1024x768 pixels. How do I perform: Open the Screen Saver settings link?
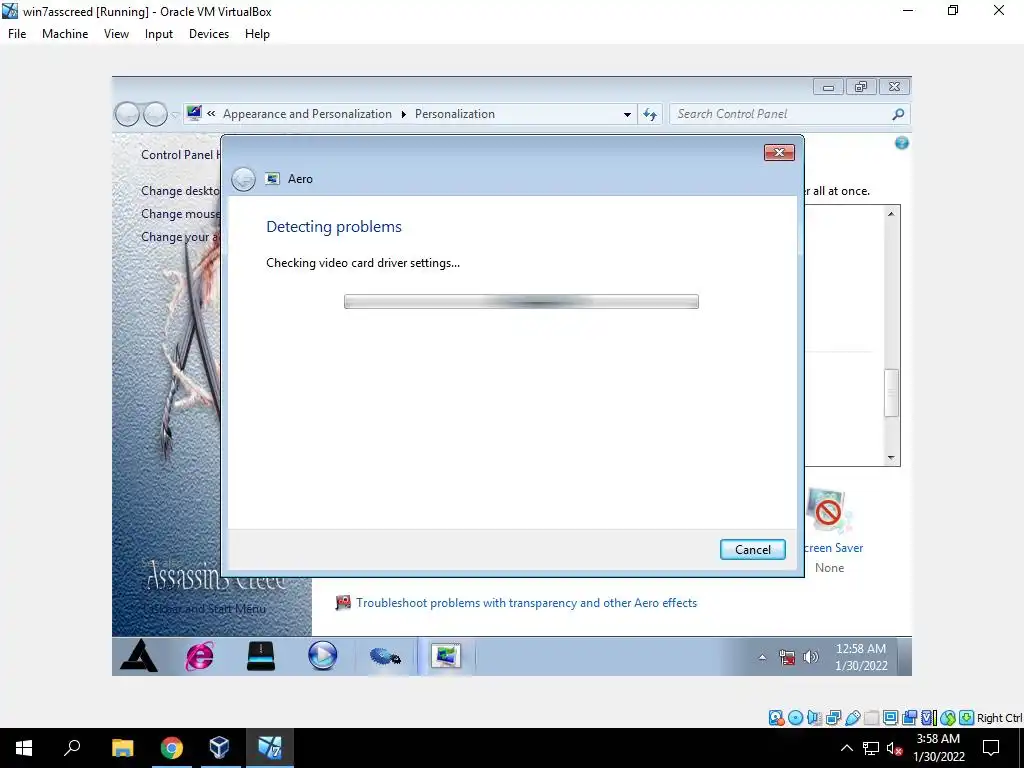[x=833, y=548]
